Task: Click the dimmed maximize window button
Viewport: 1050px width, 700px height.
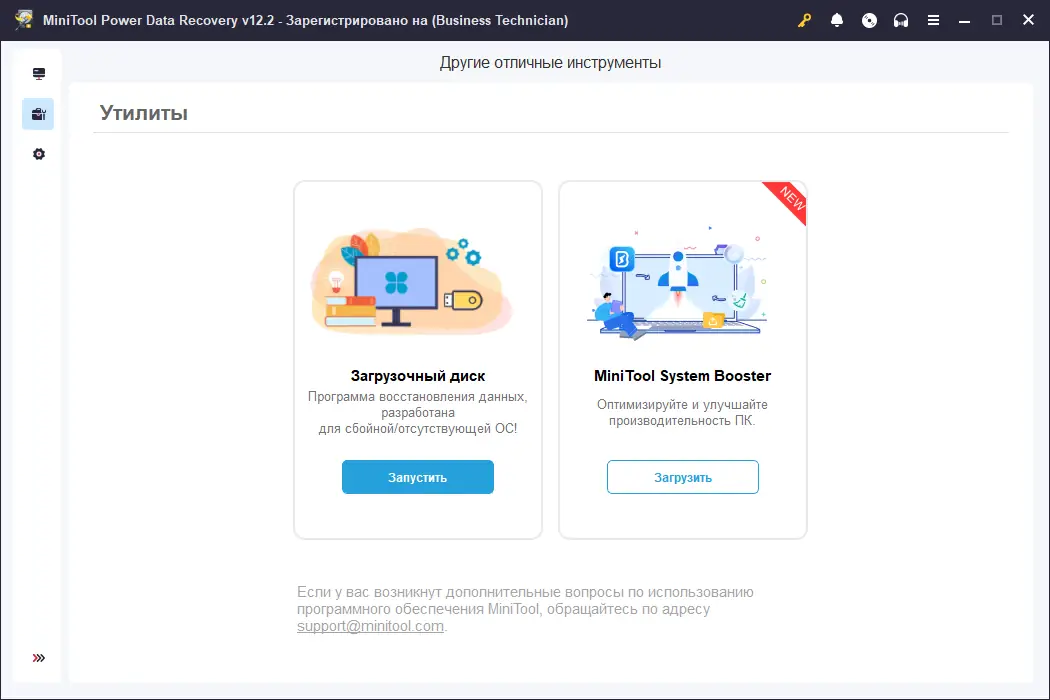Action: click(996, 20)
